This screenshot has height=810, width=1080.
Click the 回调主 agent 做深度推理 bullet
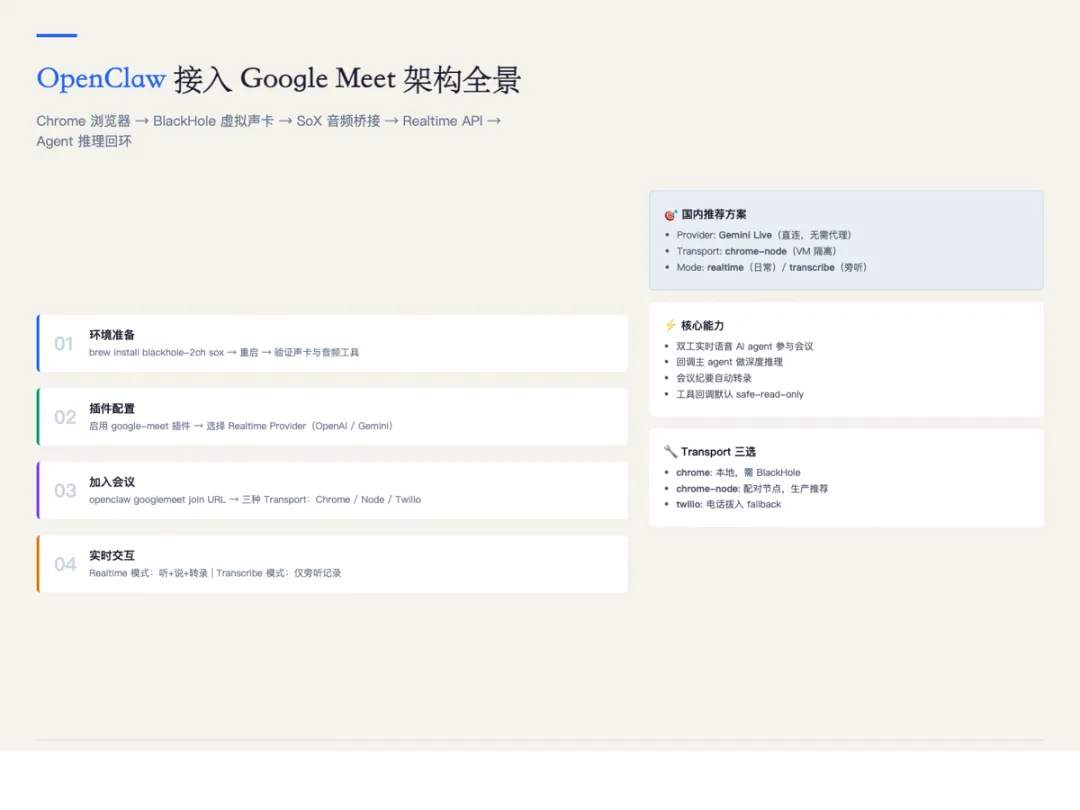(x=729, y=362)
